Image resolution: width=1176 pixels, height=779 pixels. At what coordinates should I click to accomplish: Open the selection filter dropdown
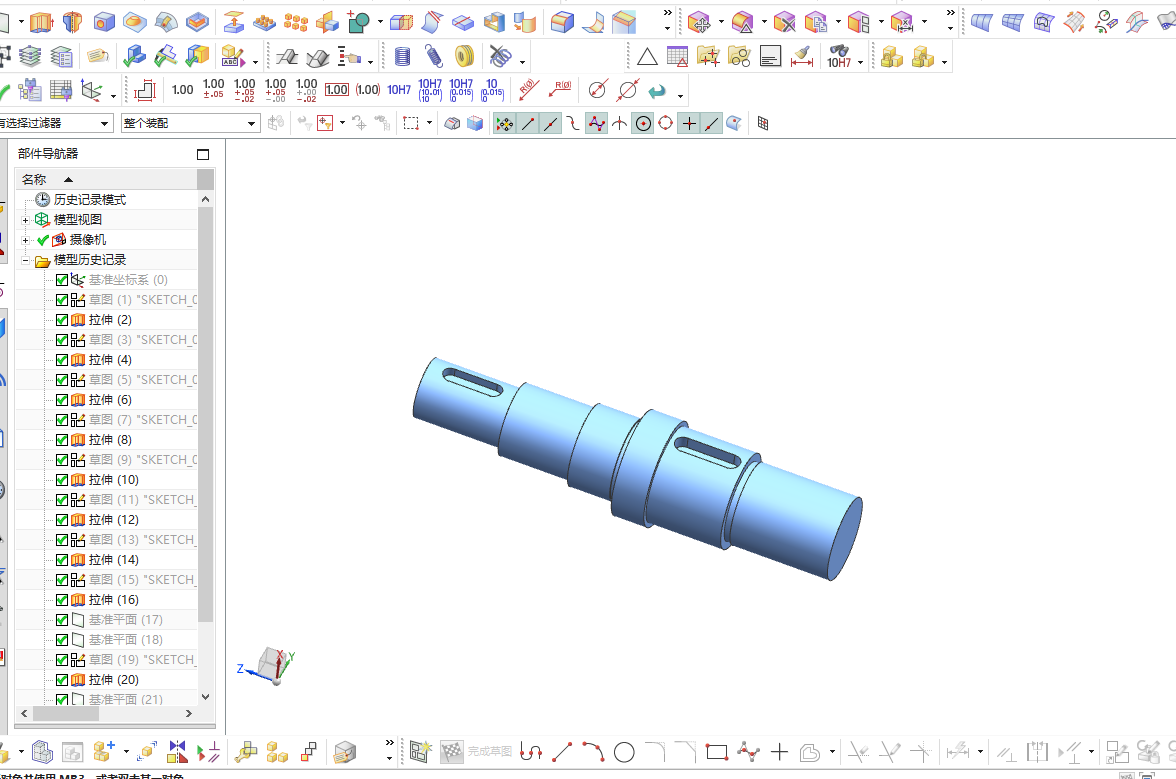point(106,123)
